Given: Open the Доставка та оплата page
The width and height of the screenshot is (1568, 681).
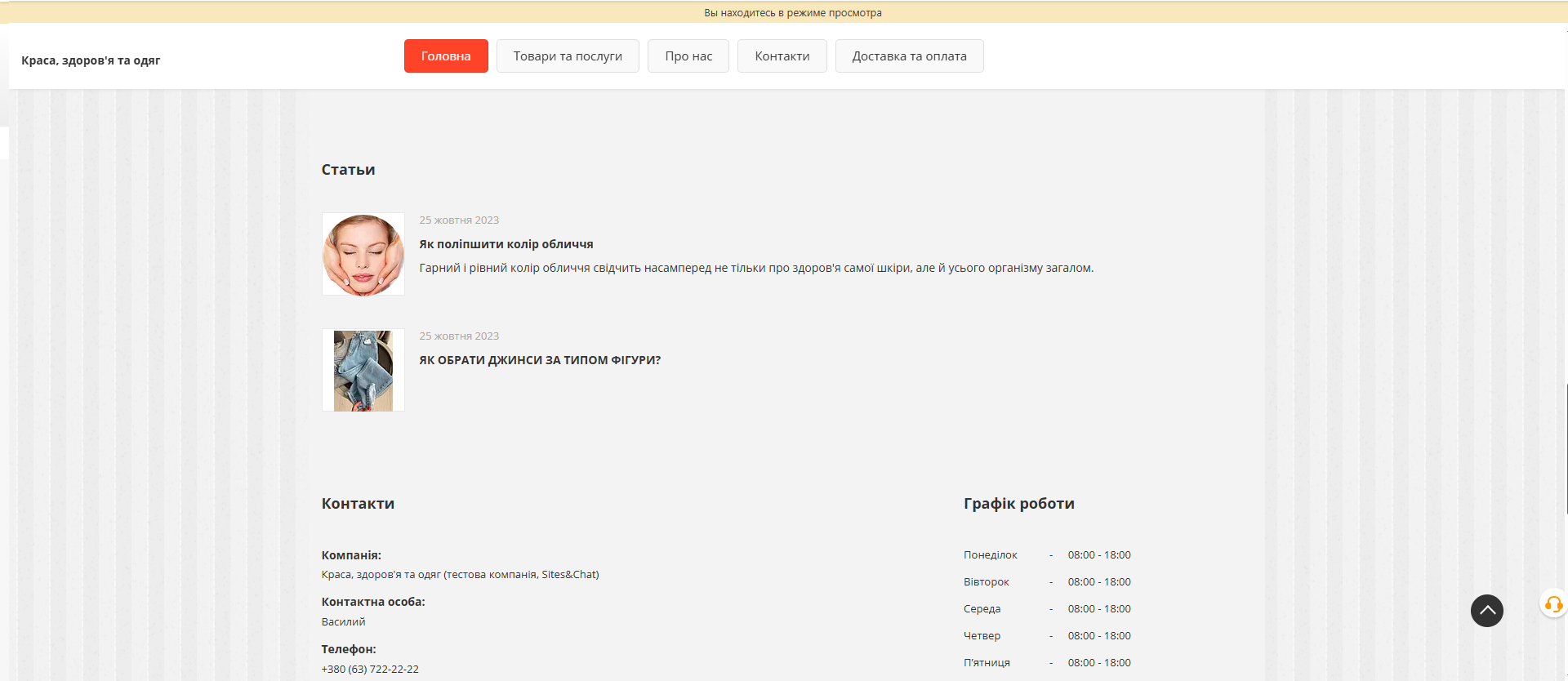Looking at the screenshot, I should tap(909, 56).
